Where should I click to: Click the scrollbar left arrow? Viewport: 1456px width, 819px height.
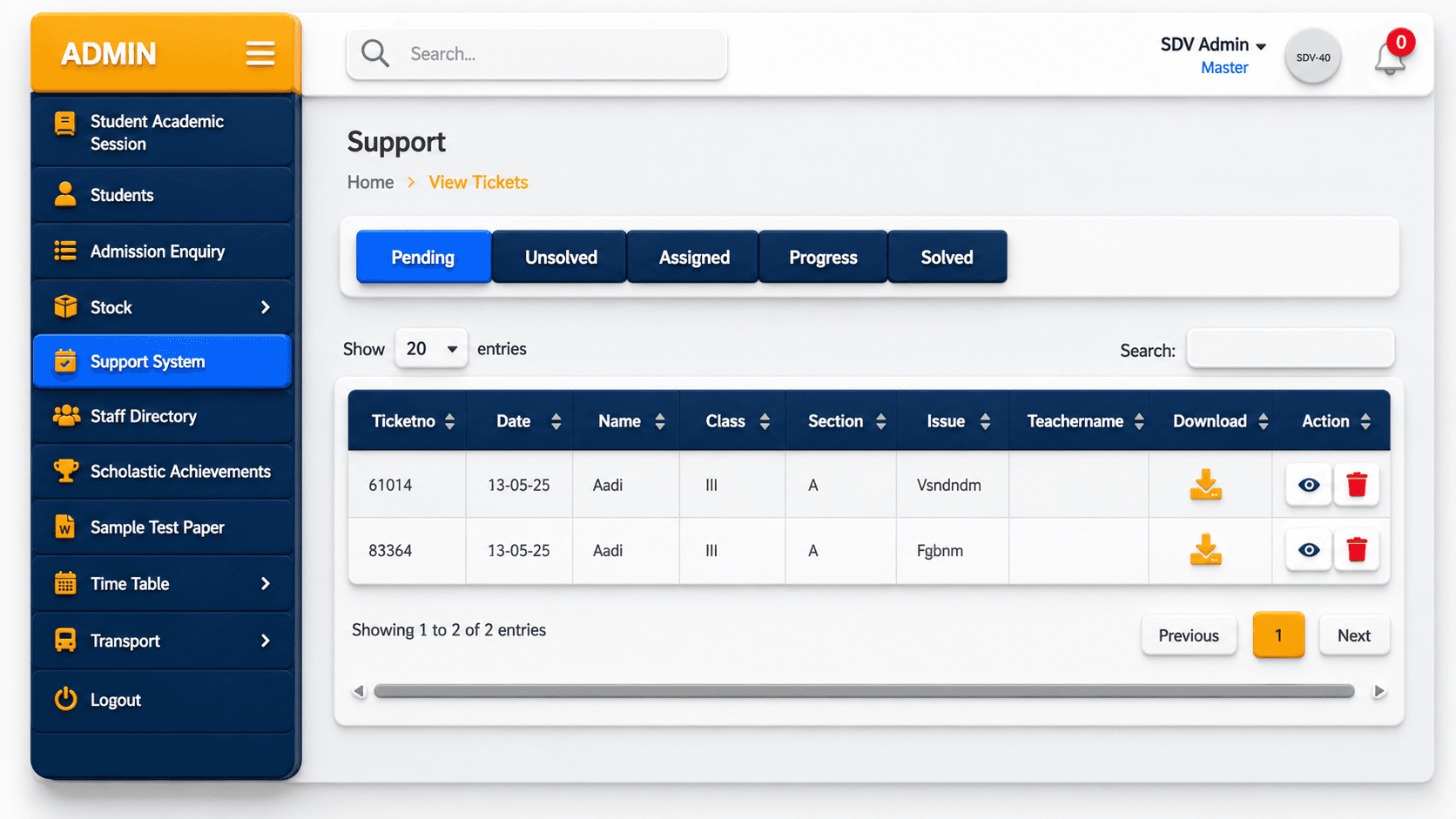[x=359, y=691]
